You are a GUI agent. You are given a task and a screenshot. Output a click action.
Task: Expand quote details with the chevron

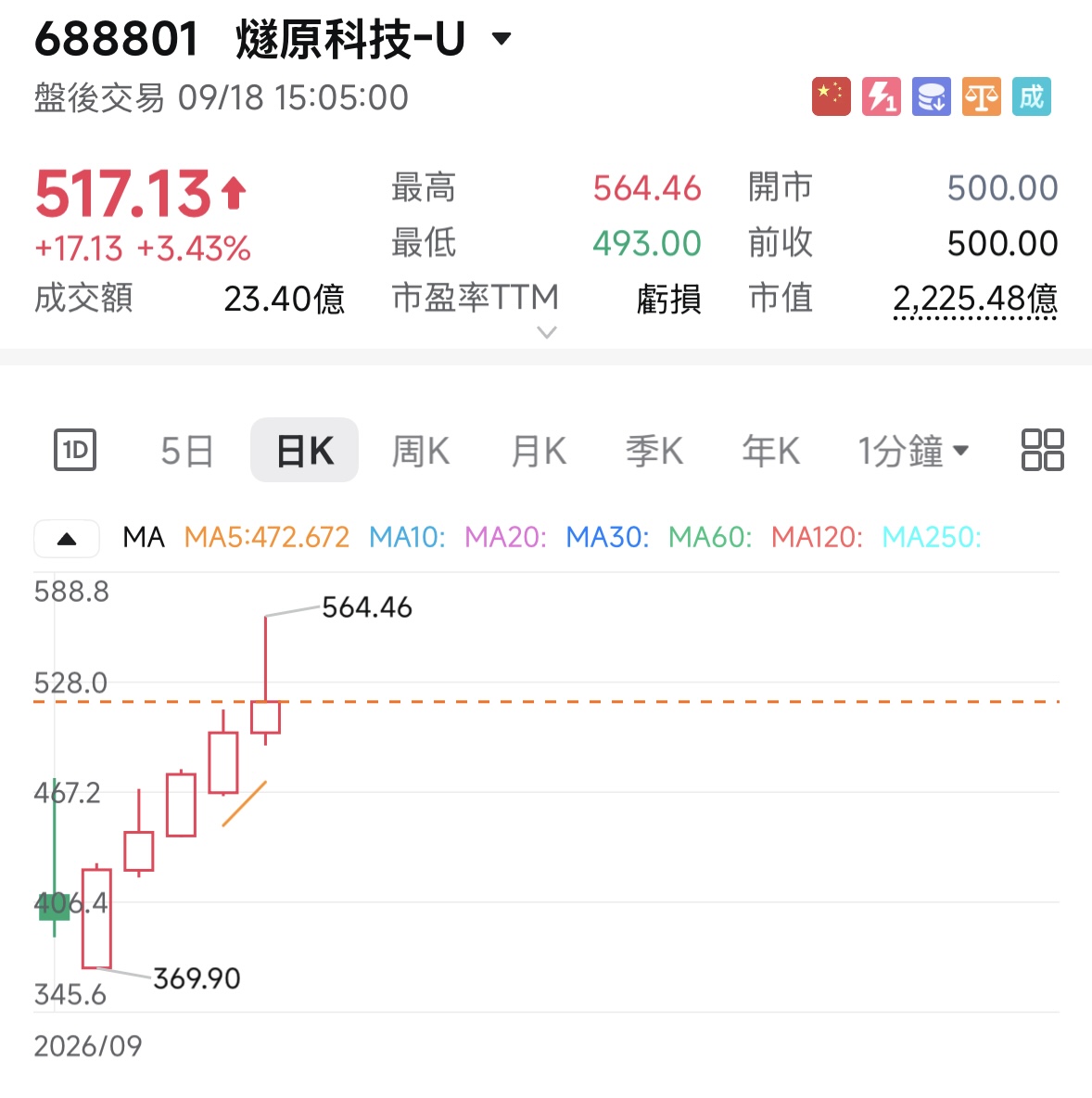pyautogui.click(x=547, y=332)
